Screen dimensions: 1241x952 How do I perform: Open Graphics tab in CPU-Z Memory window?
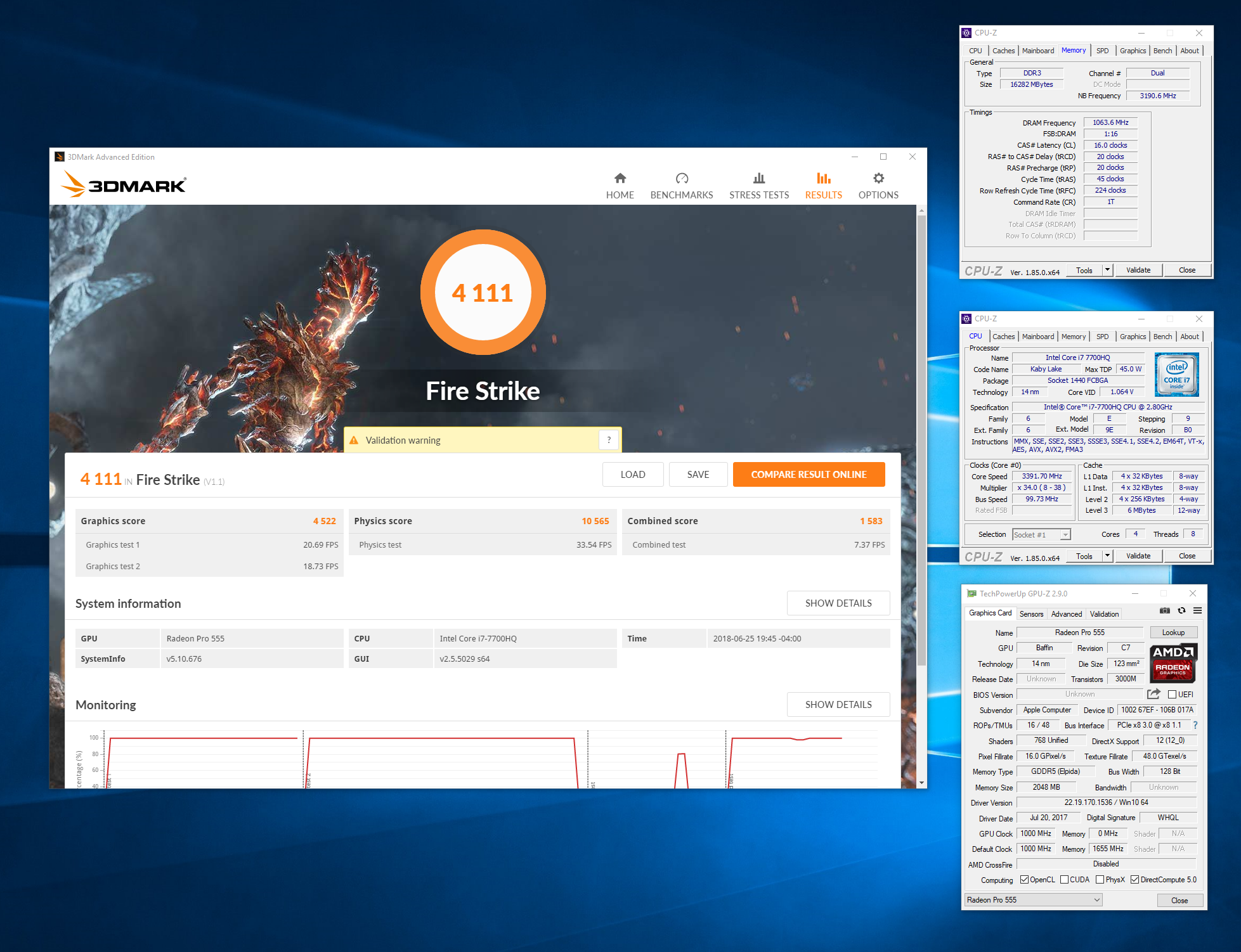[1133, 51]
